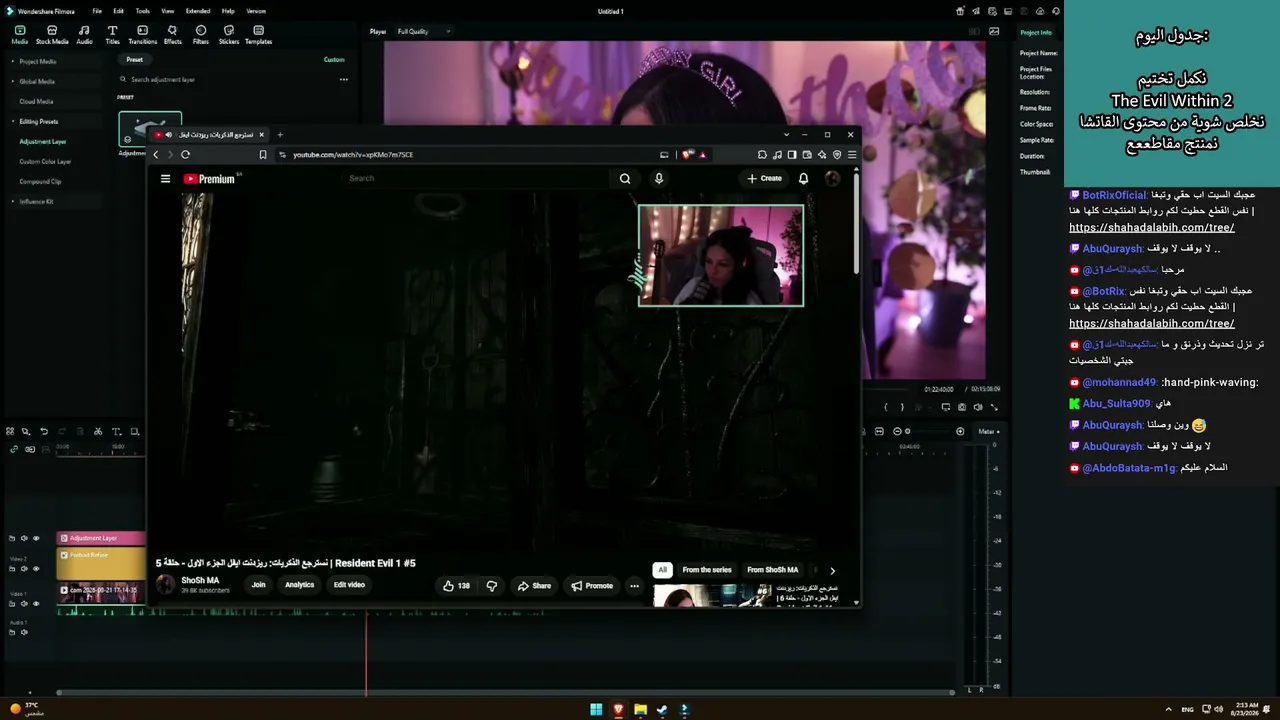Expand the Global Media tree item
1280x720 pixels.
[x=13, y=81]
